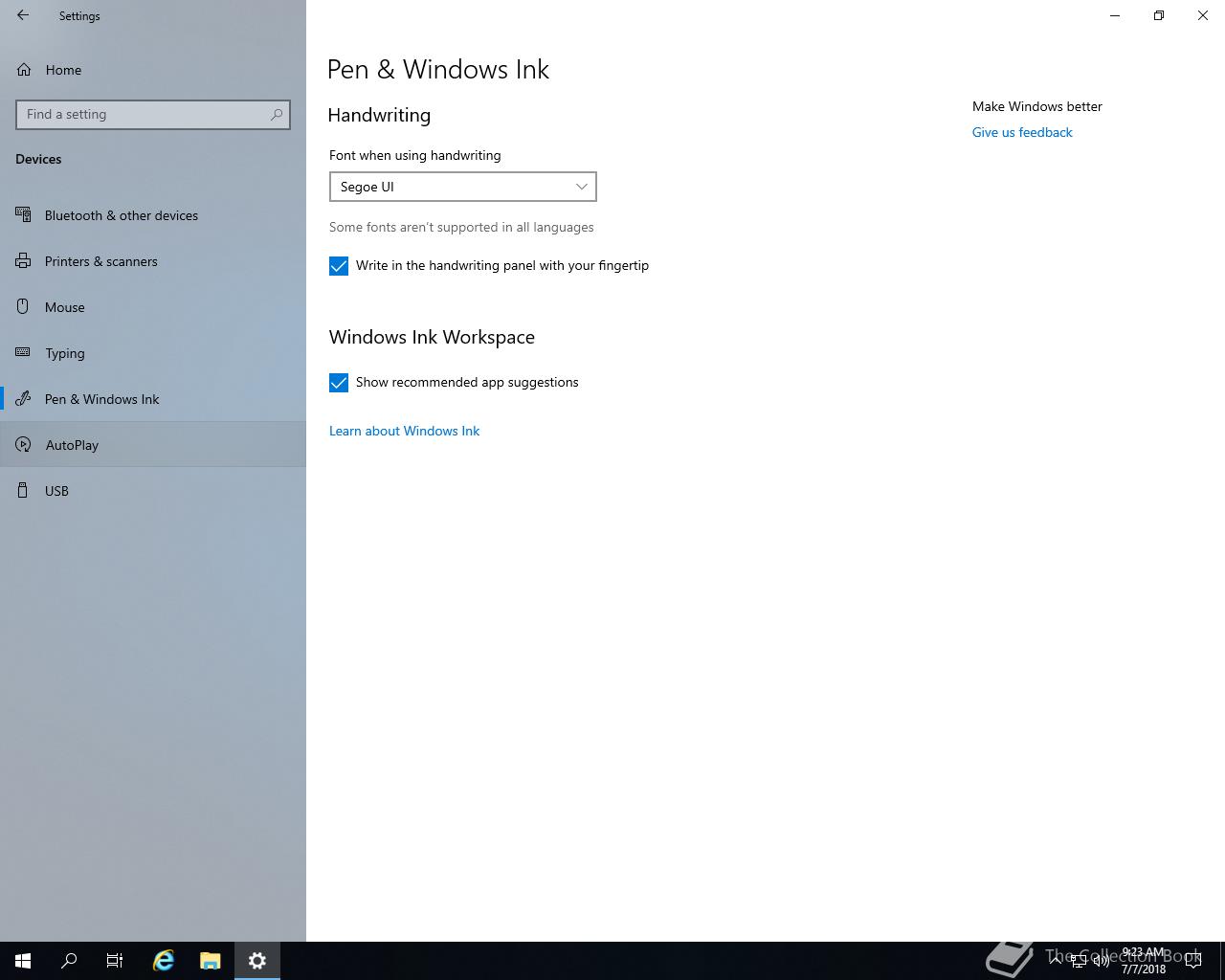The height and width of the screenshot is (980, 1225).
Task: Click the taskbar clock showing 7/7/2018
Action: (x=1144, y=961)
